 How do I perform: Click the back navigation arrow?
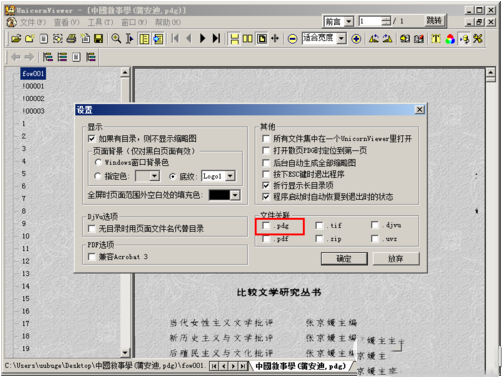point(15,57)
